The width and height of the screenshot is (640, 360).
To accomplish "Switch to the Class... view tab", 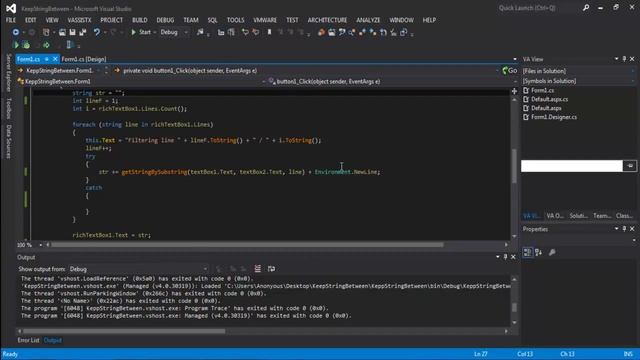I will coord(624,216).
